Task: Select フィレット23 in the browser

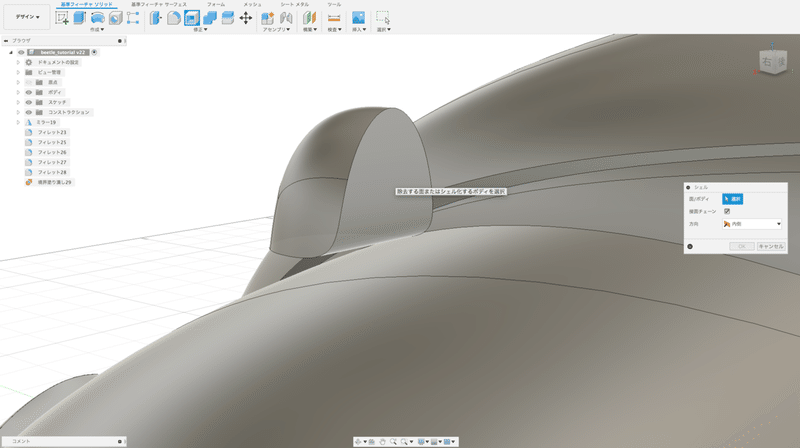Action: 52,133
